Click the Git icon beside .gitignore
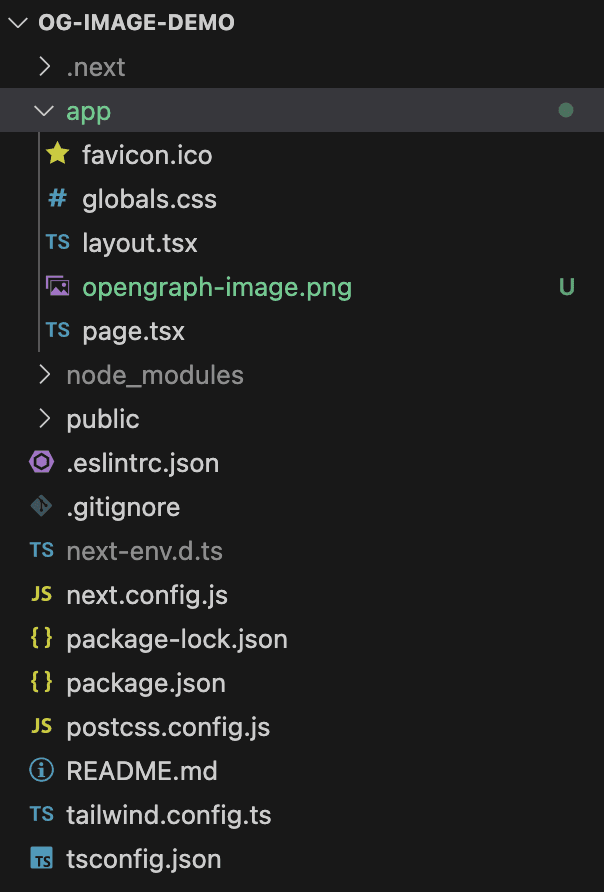The height and width of the screenshot is (892, 604). [x=42, y=506]
